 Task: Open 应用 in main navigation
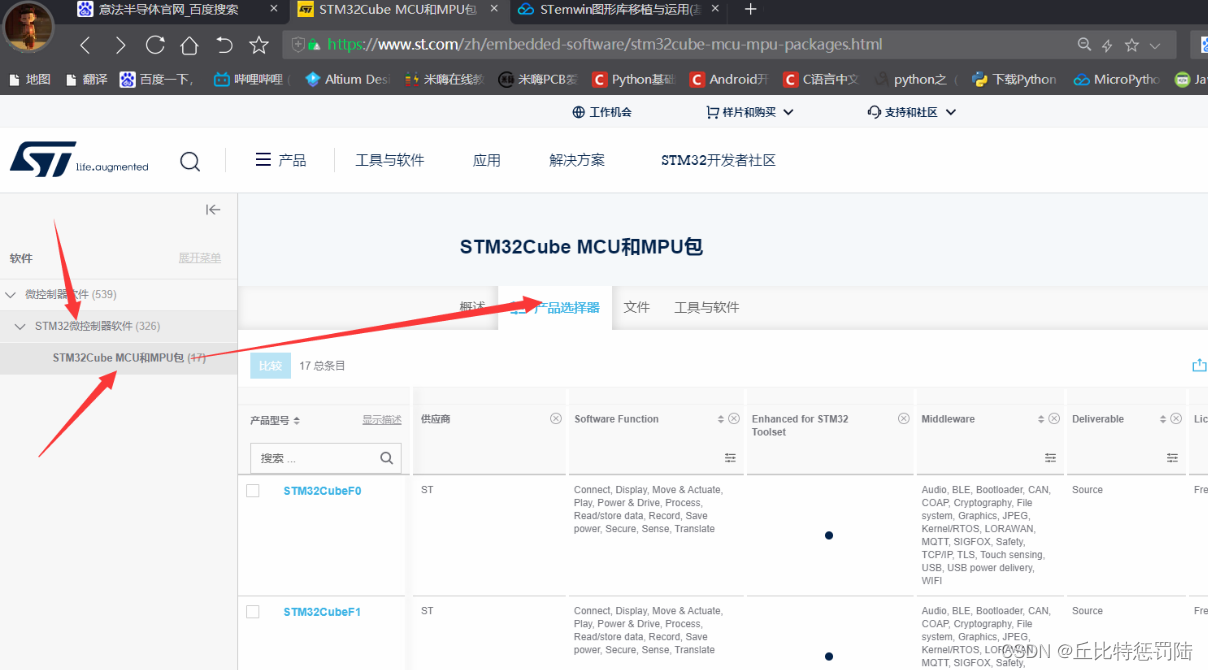click(x=487, y=160)
